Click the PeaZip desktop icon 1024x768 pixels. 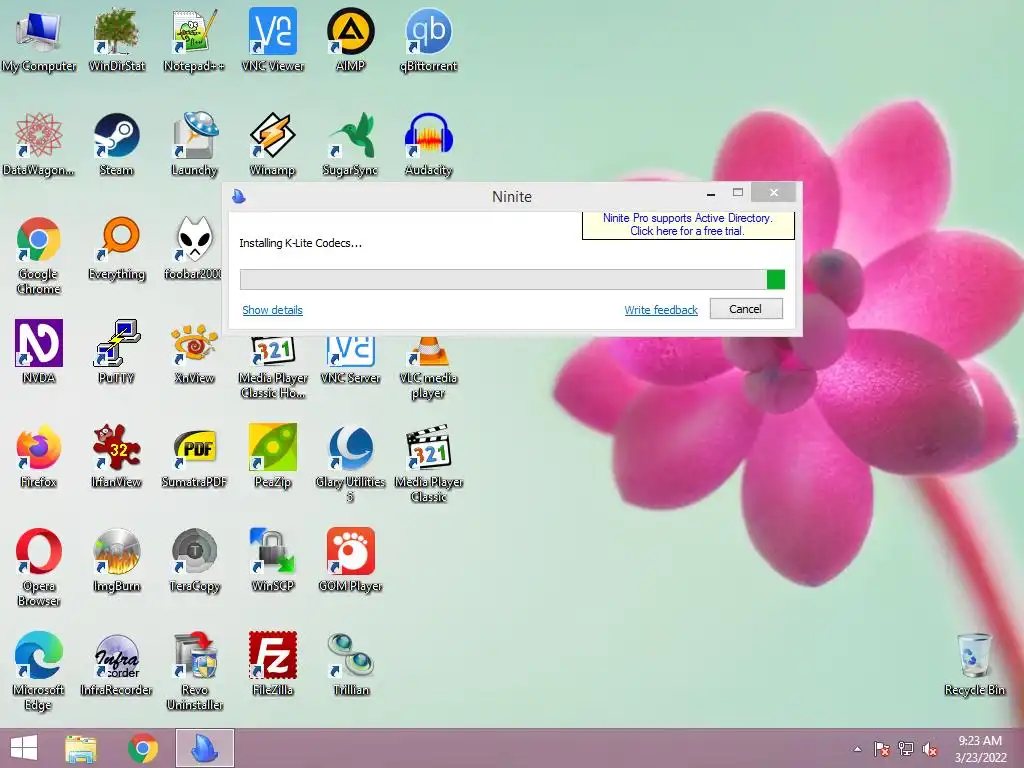pos(272,457)
